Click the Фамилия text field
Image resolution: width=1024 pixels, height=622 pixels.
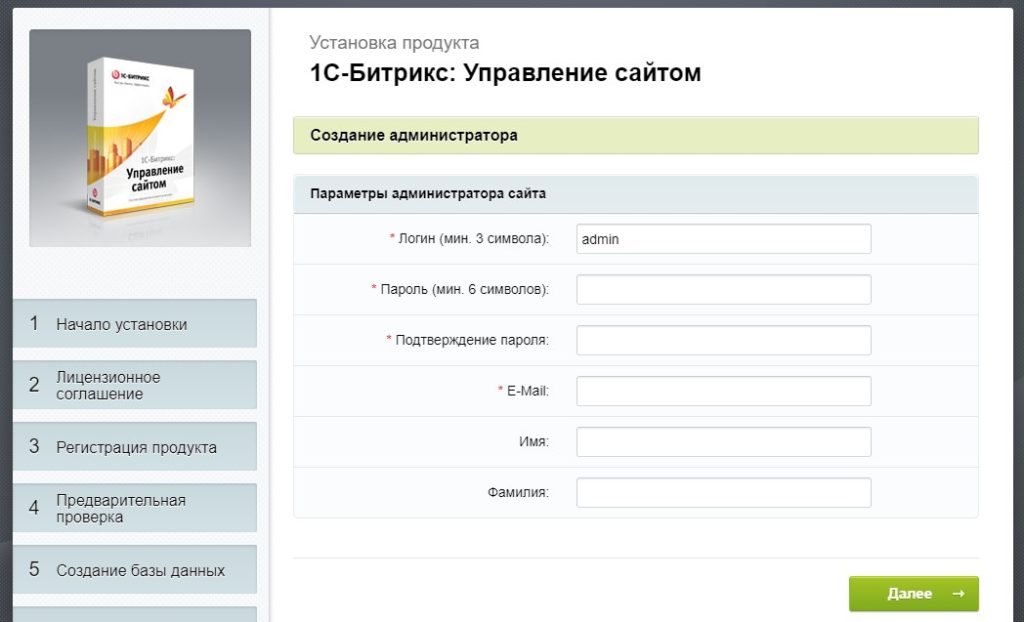coord(724,493)
